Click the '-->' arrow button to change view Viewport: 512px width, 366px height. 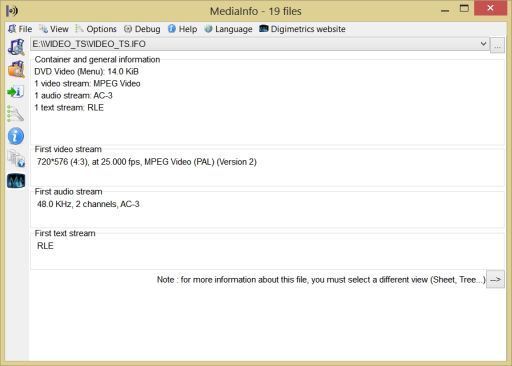(x=495, y=279)
